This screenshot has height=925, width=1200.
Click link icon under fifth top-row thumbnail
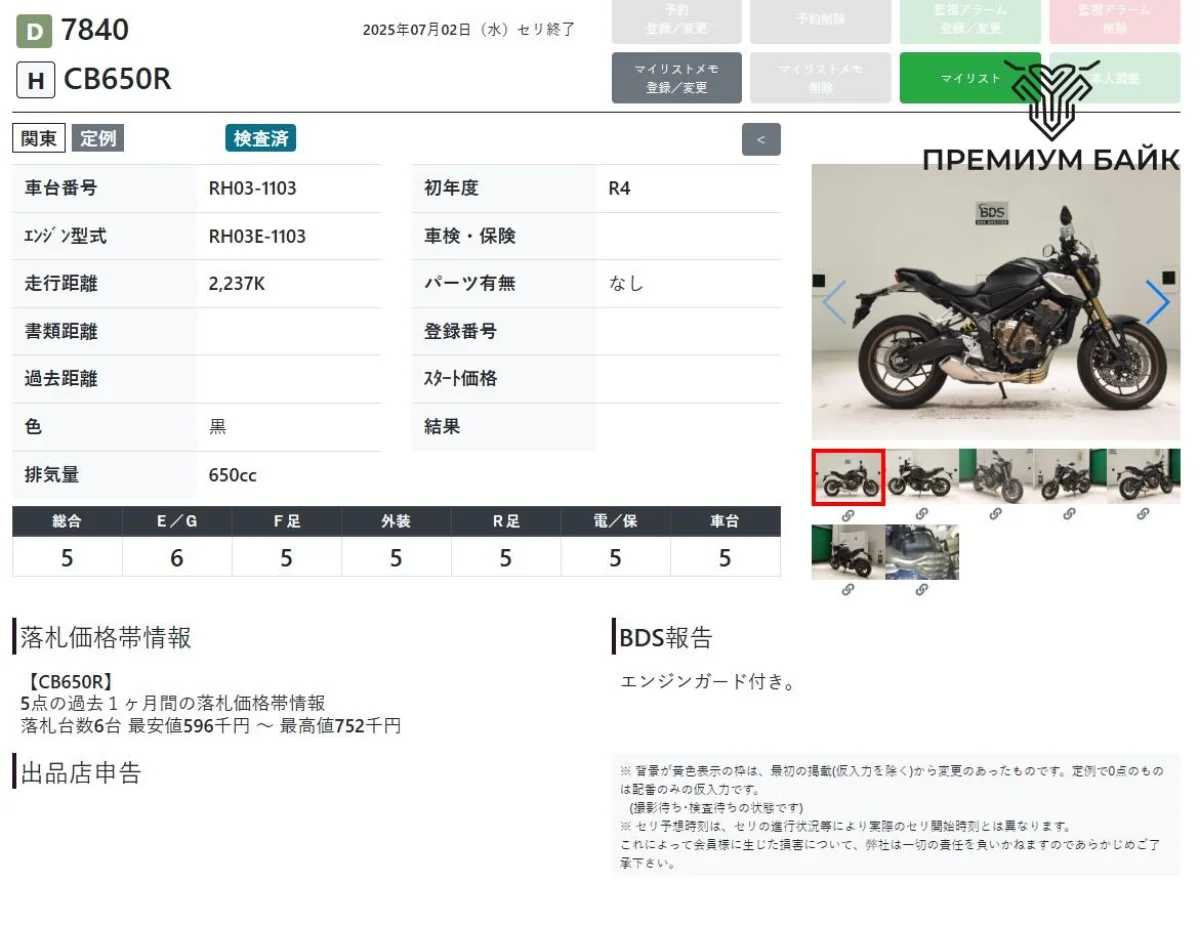[x=1143, y=515]
